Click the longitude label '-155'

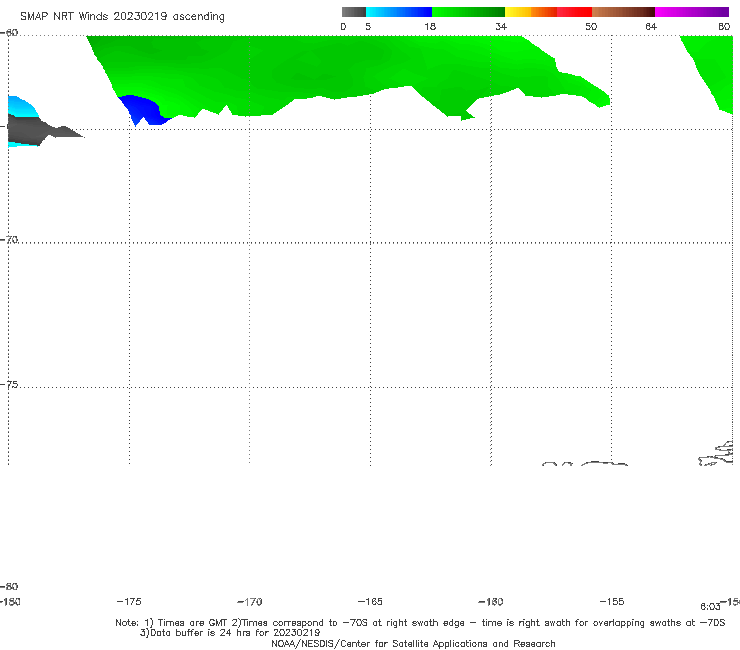[612, 602]
